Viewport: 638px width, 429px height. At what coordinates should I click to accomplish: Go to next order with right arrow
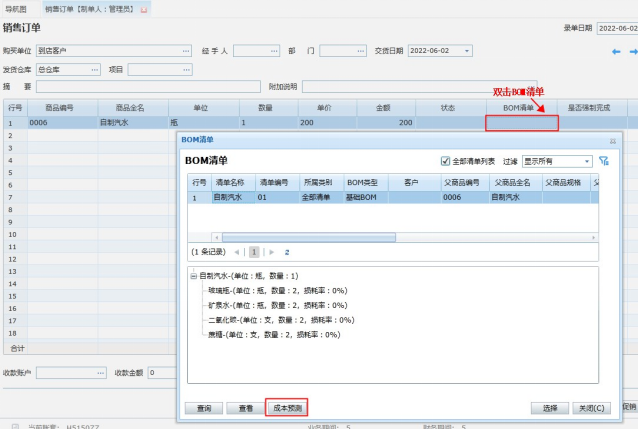pyautogui.click(x=634, y=52)
